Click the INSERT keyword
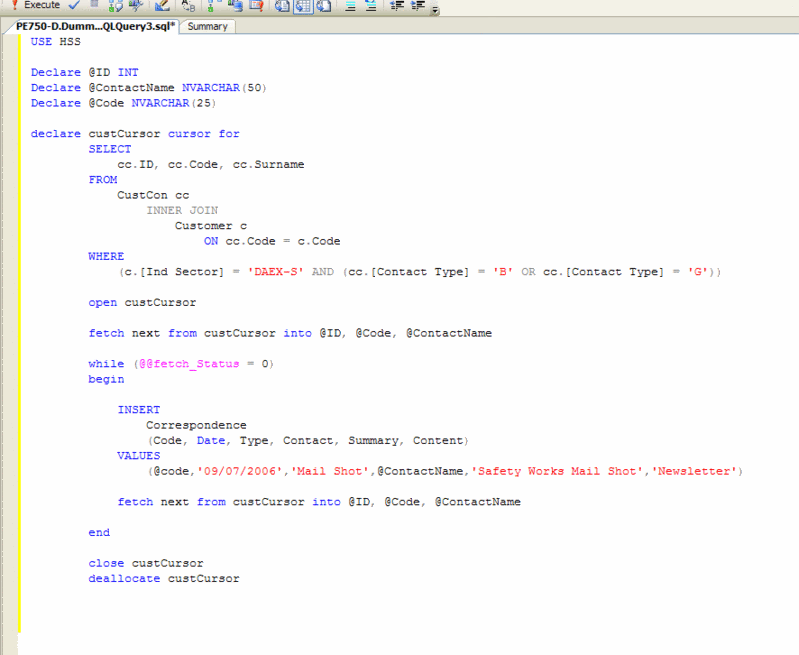 pos(139,410)
